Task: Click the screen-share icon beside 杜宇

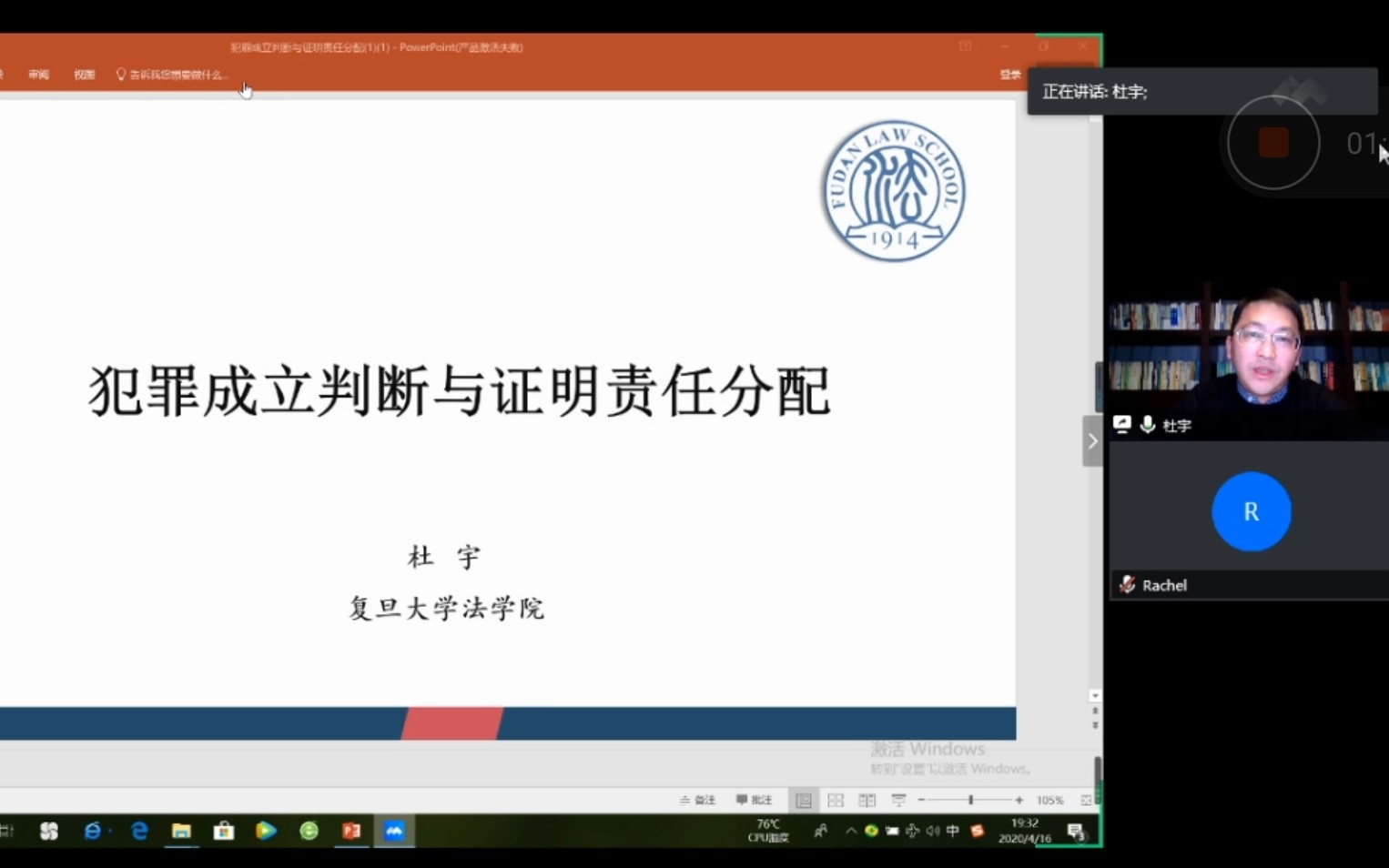Action: (x=1122, y=425)
